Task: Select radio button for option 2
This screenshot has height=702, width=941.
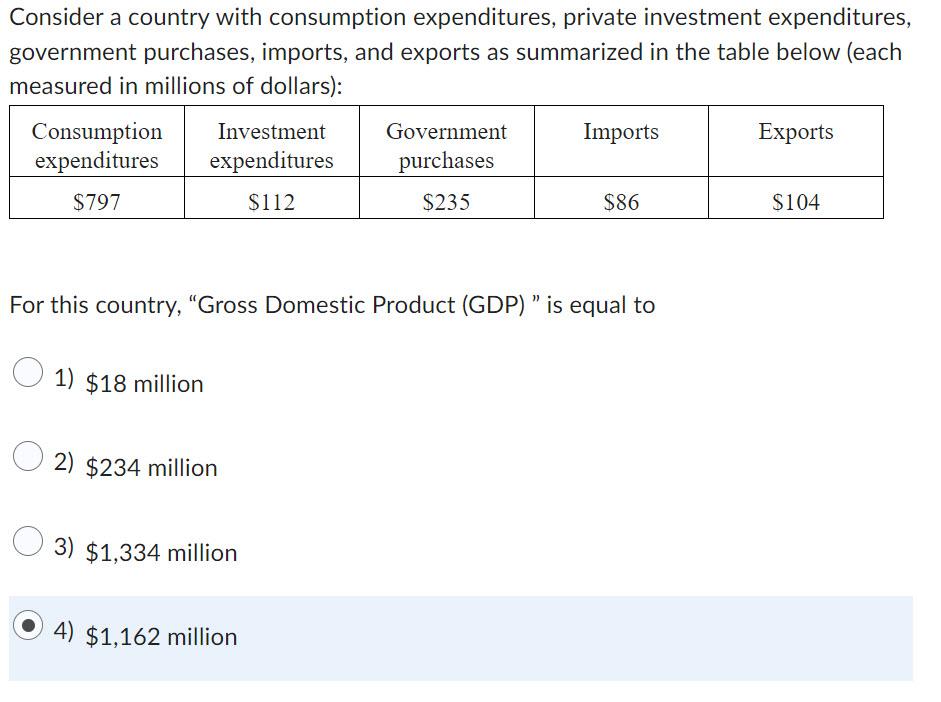Action: click(27, 458)
